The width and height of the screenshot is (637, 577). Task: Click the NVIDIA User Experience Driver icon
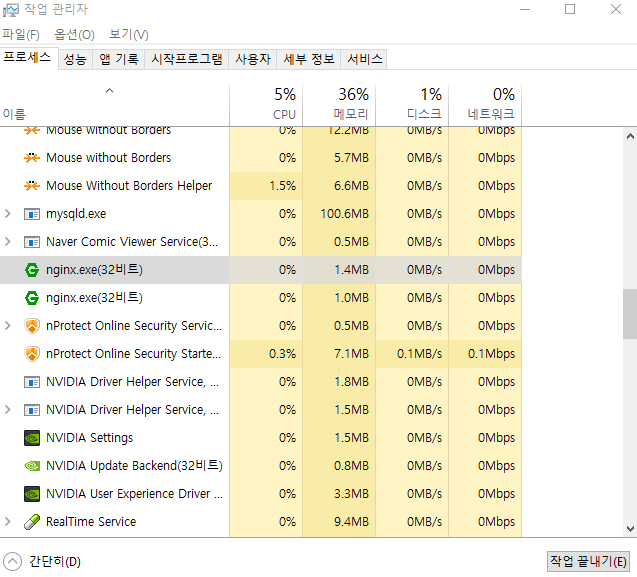click(32, 494)
